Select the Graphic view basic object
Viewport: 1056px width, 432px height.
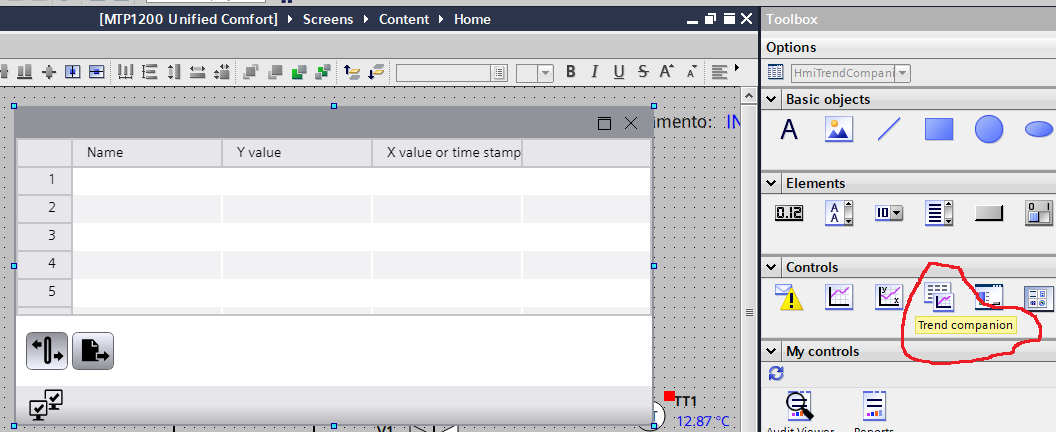(839, 129)
